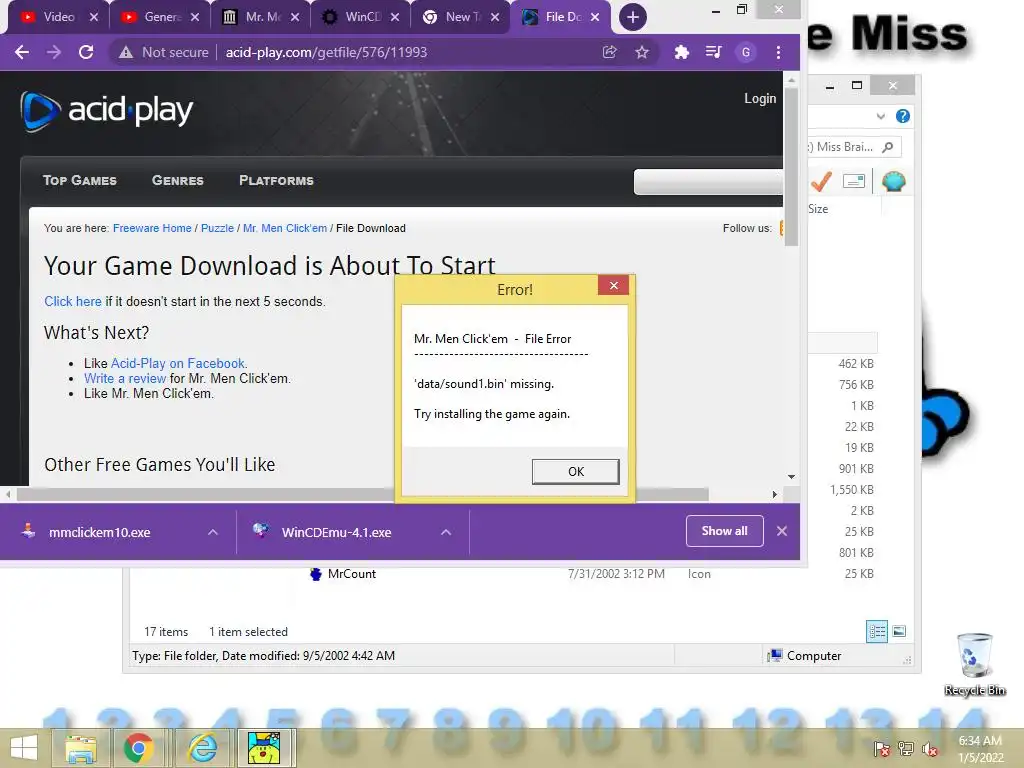Viewport: 1024px width, 768px height.
Task: Open Mr. Men Click'em breadcrumb link
Action: [285, 228]
